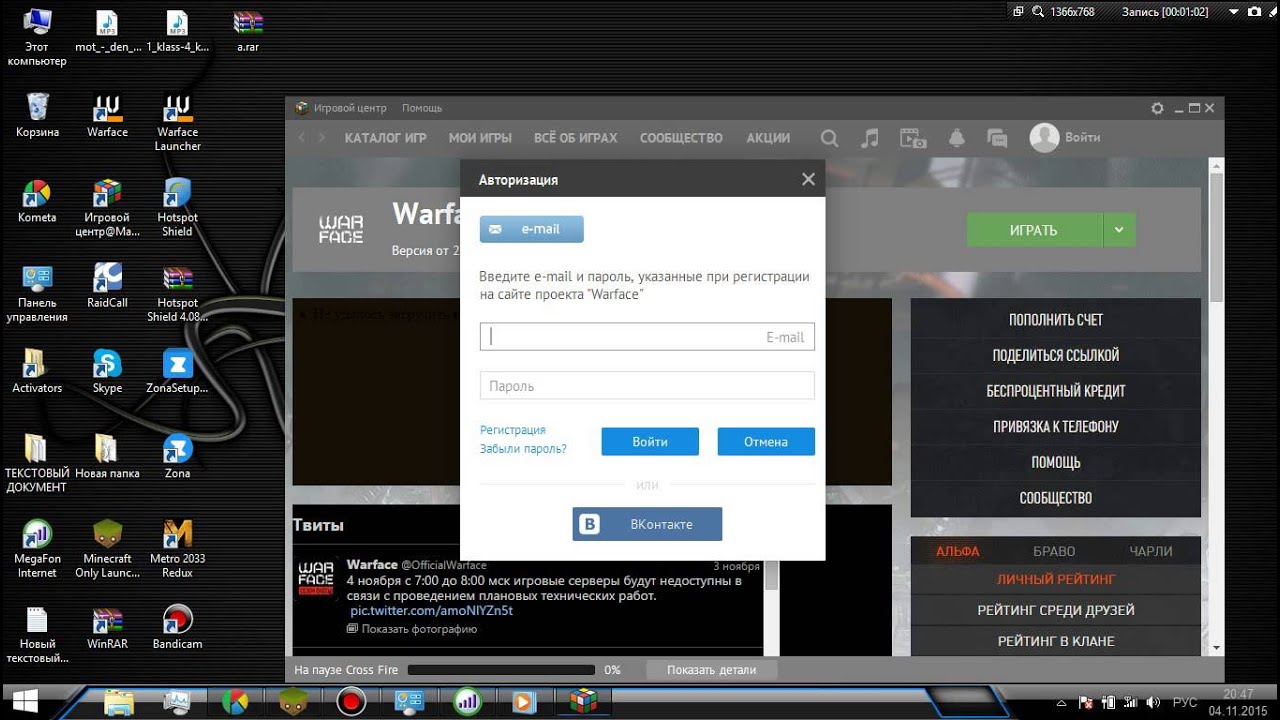Image resolution: width=1280 pixels, height=720 pixels.
Task: Click the Отмена button
Action: click(766, 442)
